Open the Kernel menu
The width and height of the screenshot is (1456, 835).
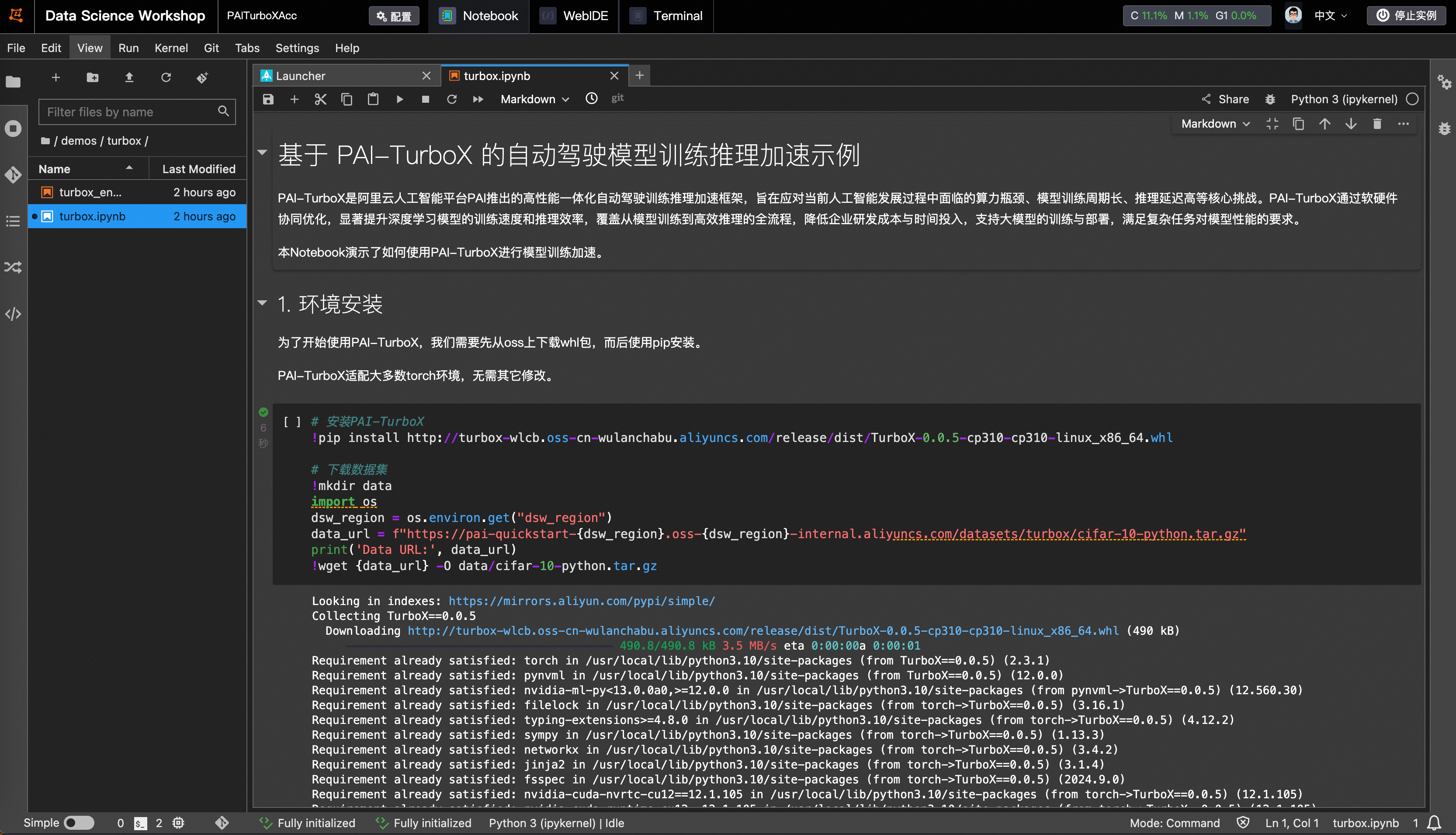coord(171,48)
